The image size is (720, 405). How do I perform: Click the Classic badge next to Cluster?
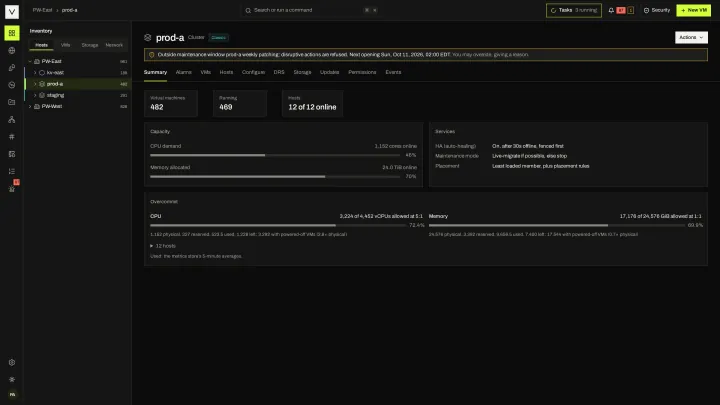coord(219,38)
